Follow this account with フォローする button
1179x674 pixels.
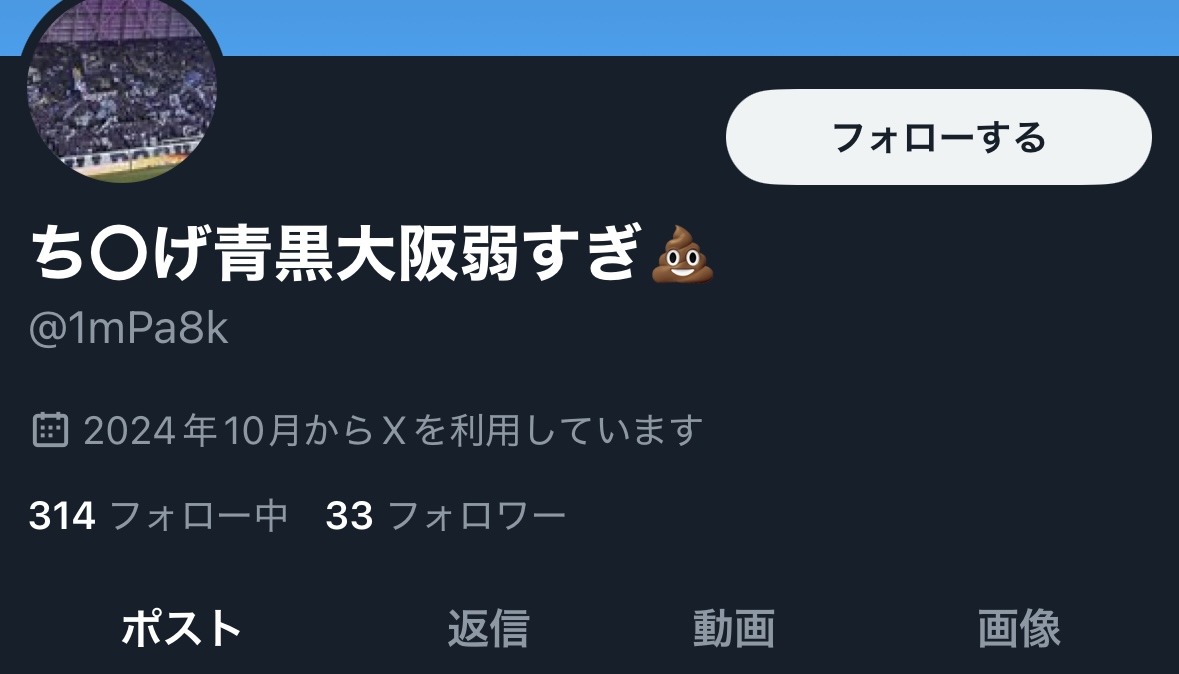(x=938, y=137)
